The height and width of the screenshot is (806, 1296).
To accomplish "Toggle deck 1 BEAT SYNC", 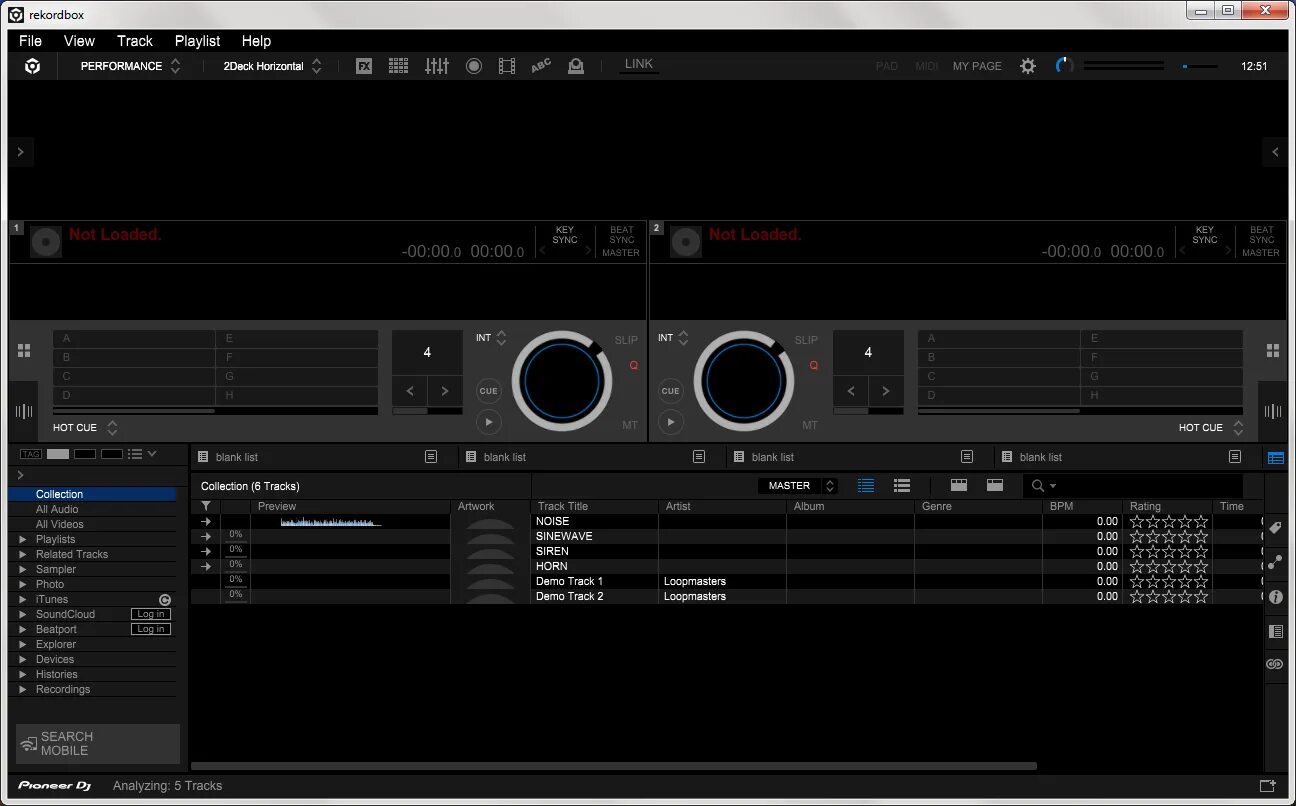I will pos(622,235).
